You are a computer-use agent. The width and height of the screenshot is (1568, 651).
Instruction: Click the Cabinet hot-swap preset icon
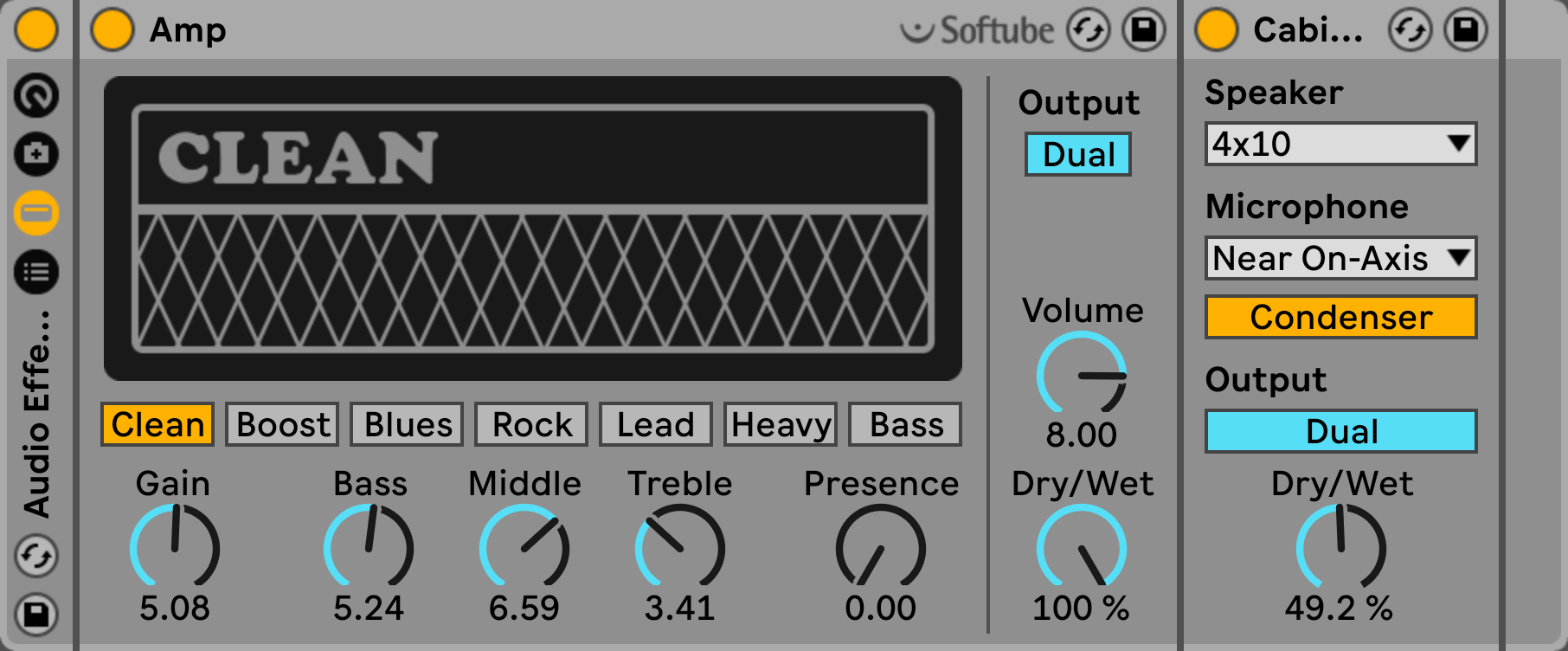(x=1410, y=30)
